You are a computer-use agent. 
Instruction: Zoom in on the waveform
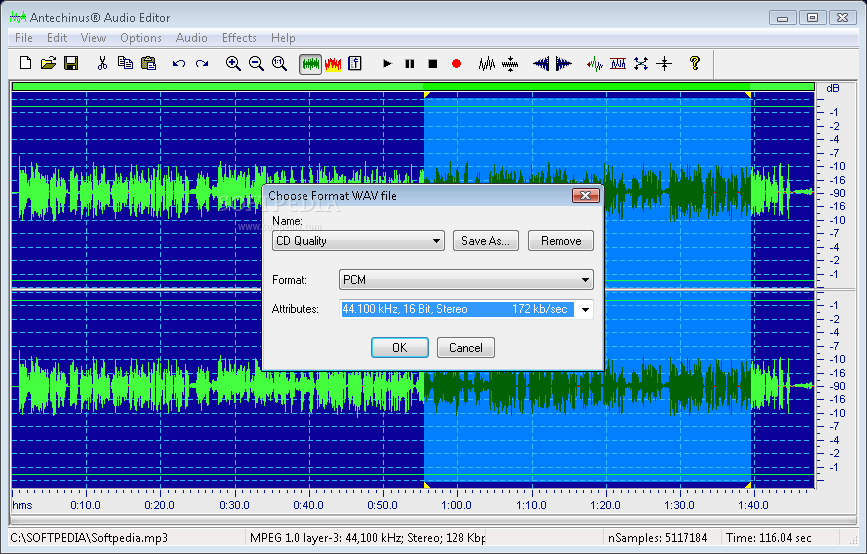[x=233, y=64]
